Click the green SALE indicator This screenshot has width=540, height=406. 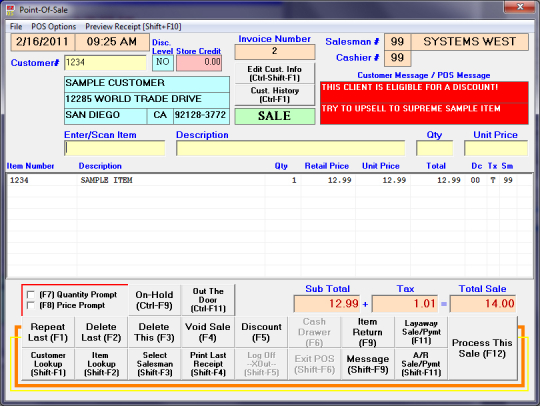click(274, 116)
